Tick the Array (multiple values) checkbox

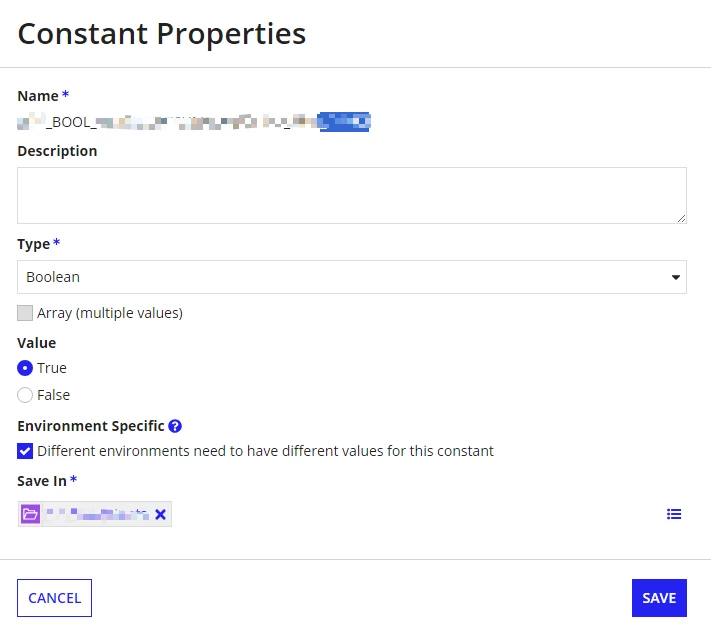(25, 313)
